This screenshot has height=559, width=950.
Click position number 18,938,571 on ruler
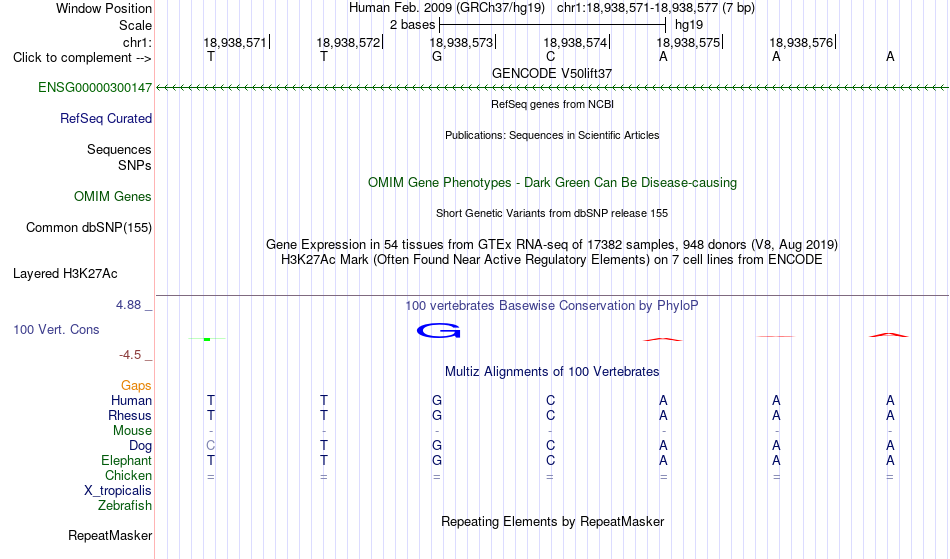tap(234, 42)
